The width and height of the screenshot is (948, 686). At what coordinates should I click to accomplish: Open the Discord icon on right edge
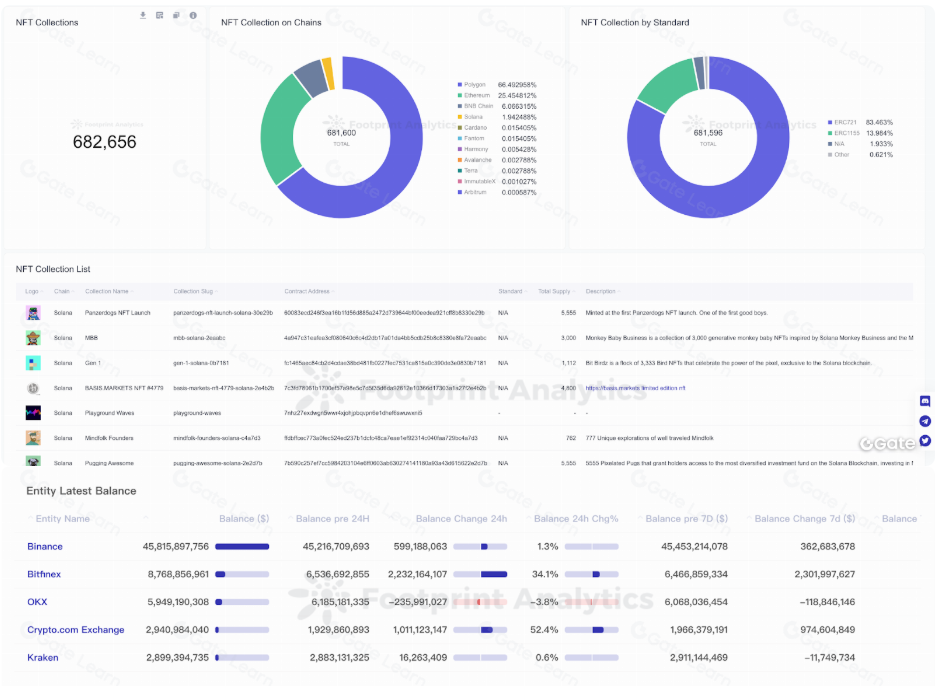click(925, 401)
